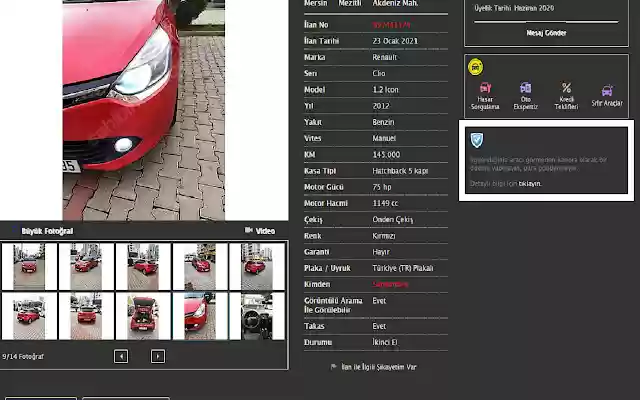Select the headlight close-up thumbnail
Viewport: 640px width, 400px height.
(x=200, y=316)
